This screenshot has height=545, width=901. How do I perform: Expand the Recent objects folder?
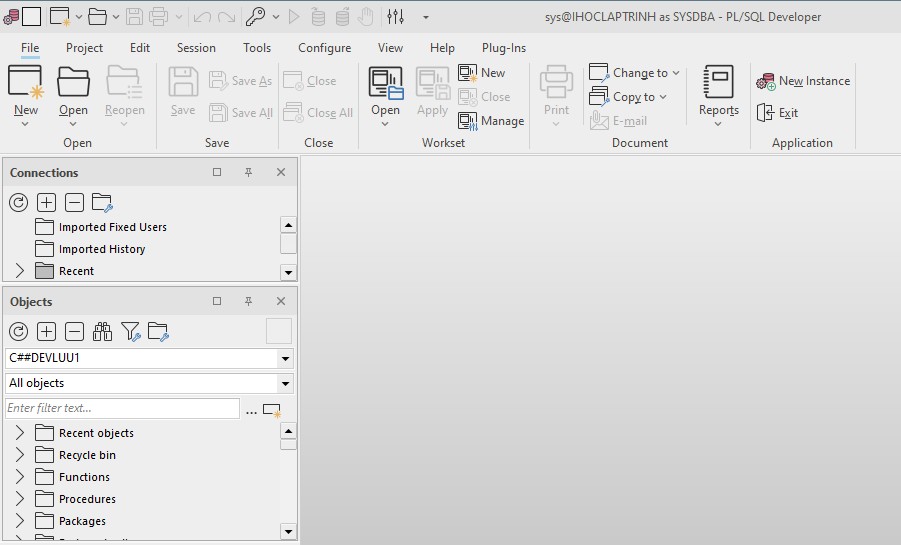tap(20, 432)
